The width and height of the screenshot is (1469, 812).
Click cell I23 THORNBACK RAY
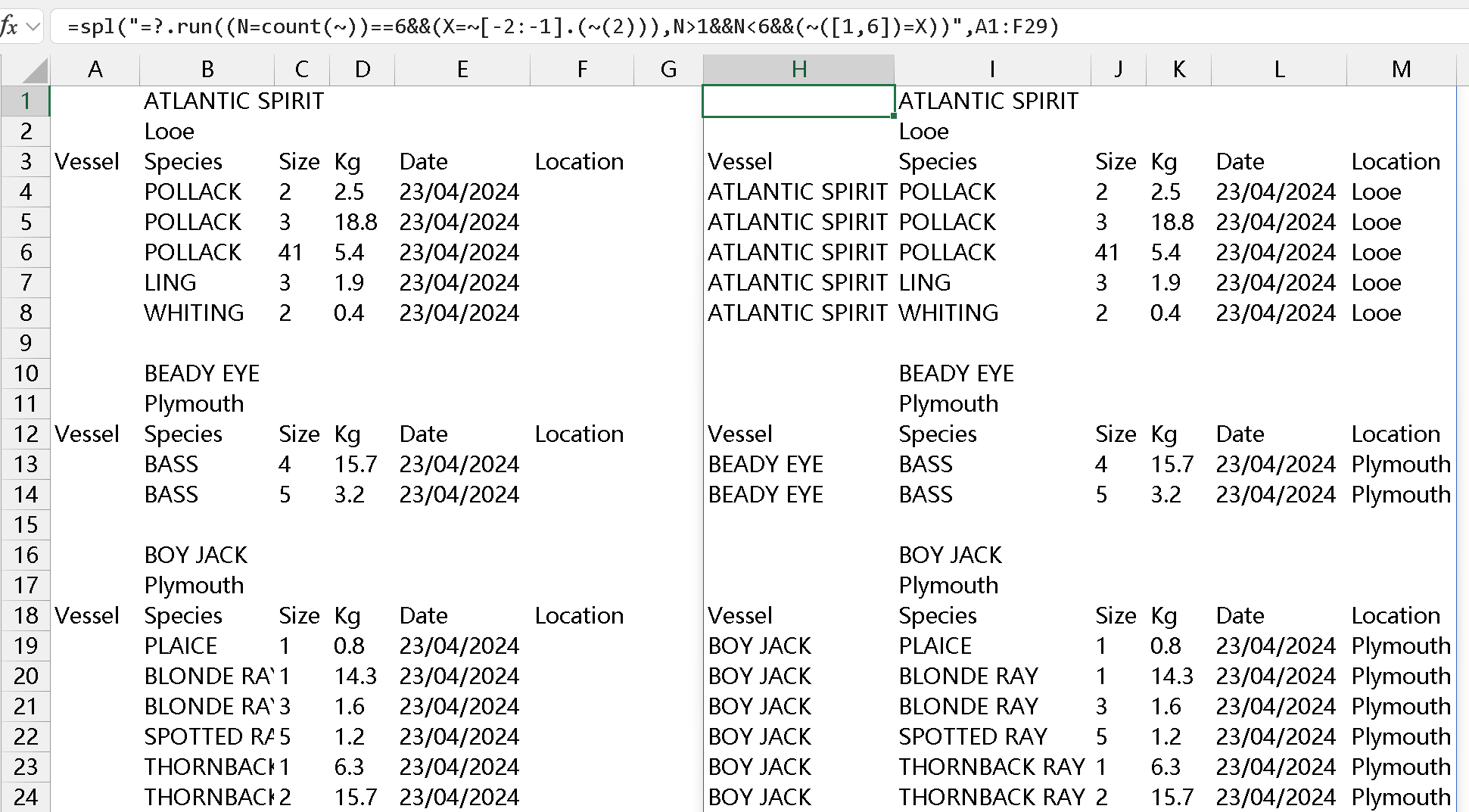click(x=991, y=767)
